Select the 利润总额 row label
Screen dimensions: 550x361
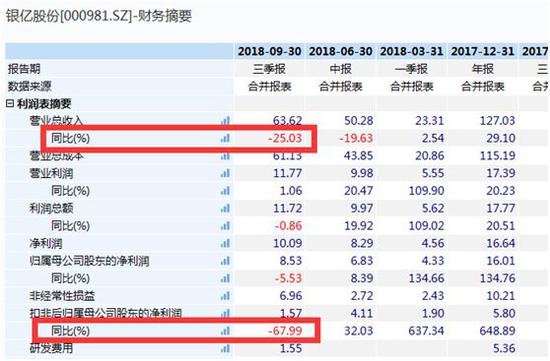point(51,208)
